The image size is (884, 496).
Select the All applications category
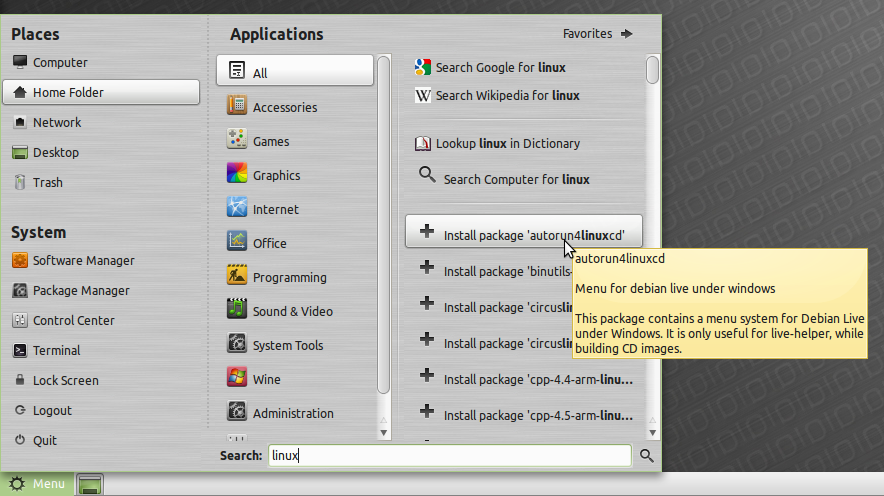pyautogui.click(x=295, y=70)
